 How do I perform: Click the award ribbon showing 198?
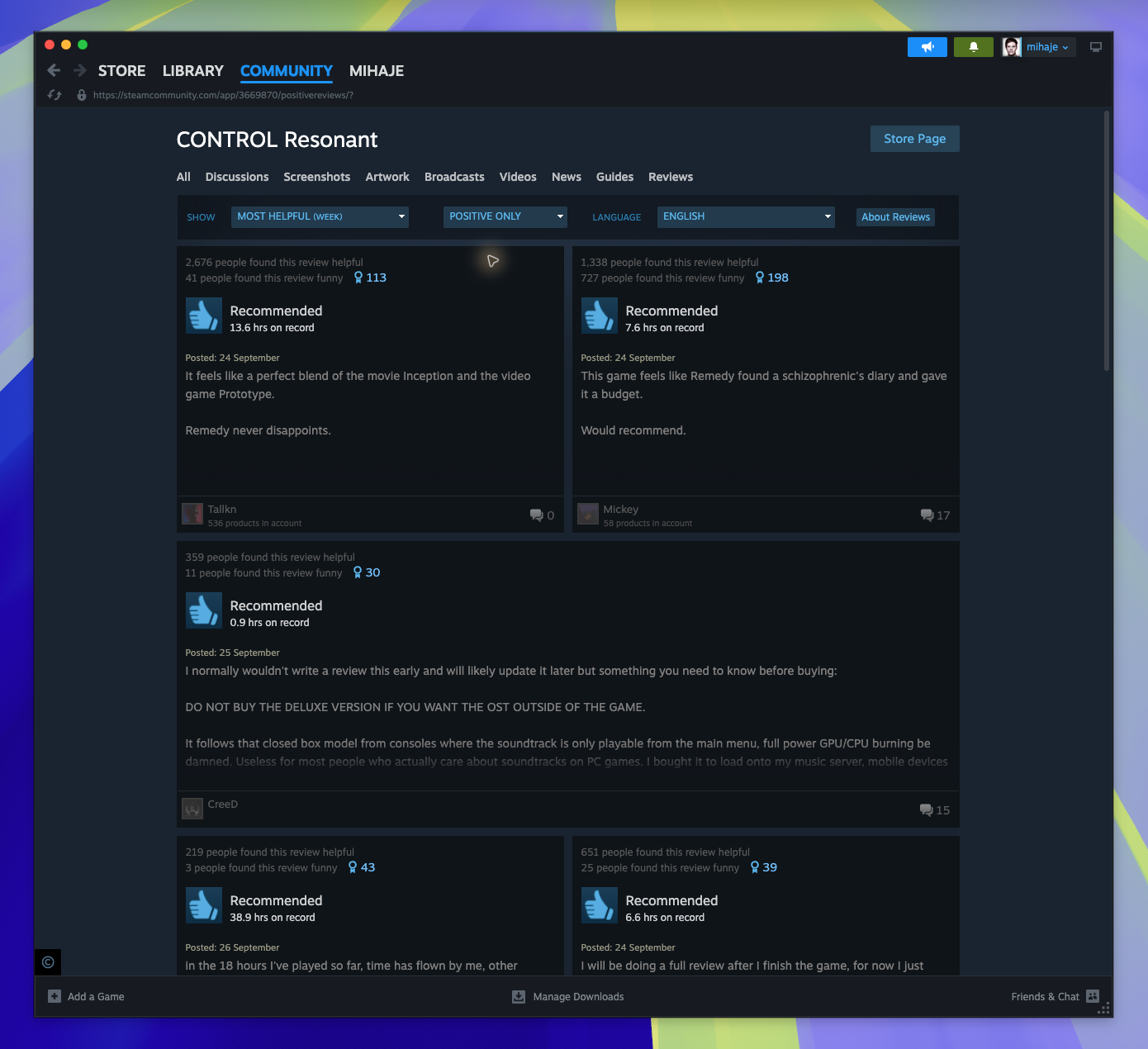(x=771, y=278)
